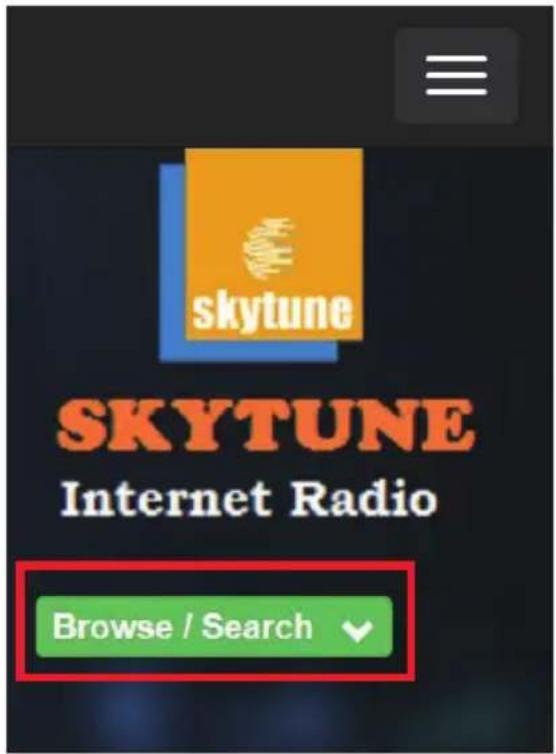Click the top bar of the menu icon
This screenshot has height=754, width=556.
click(456, 59)
